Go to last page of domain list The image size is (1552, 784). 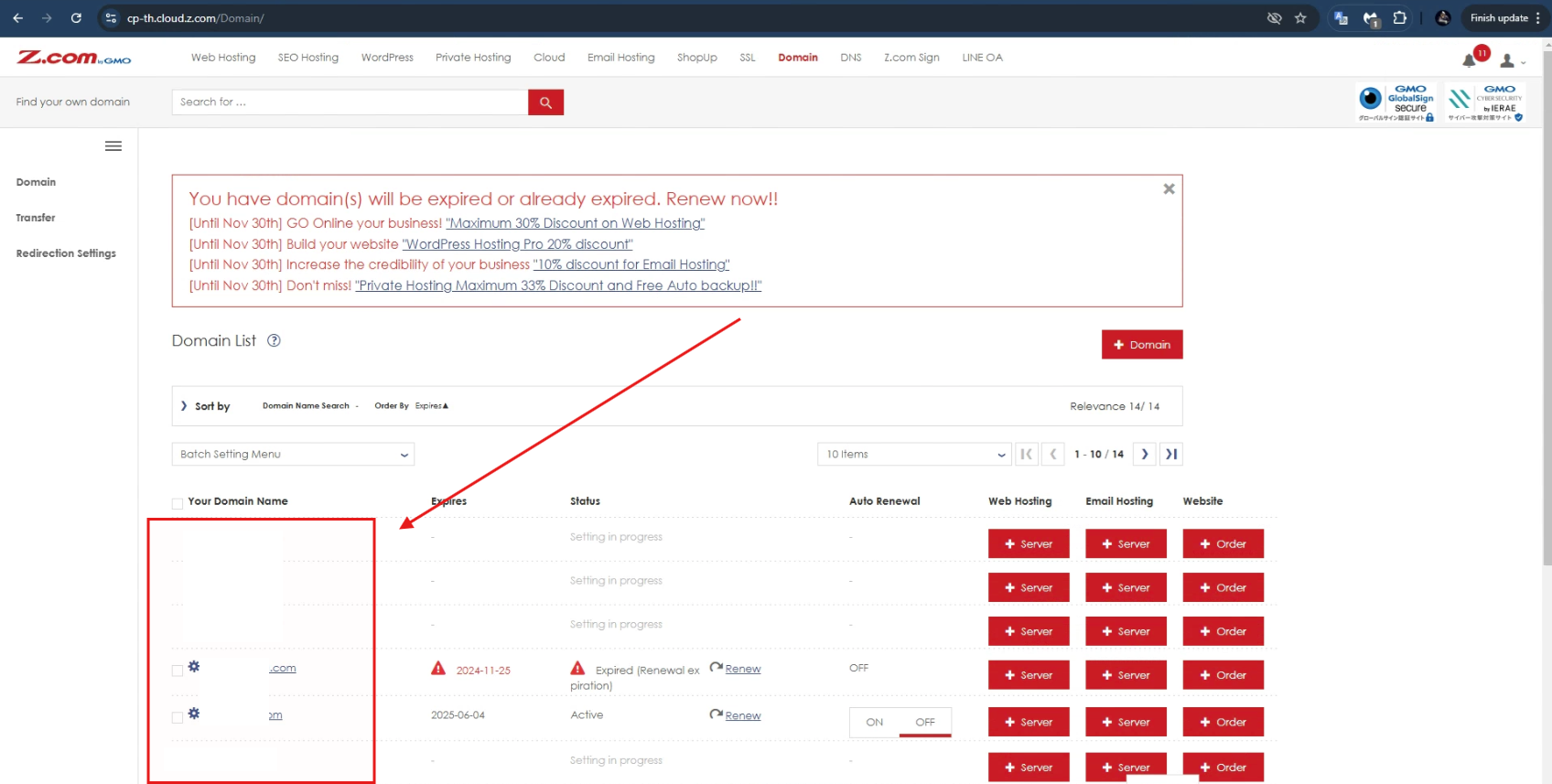(x=1171, y=454)
